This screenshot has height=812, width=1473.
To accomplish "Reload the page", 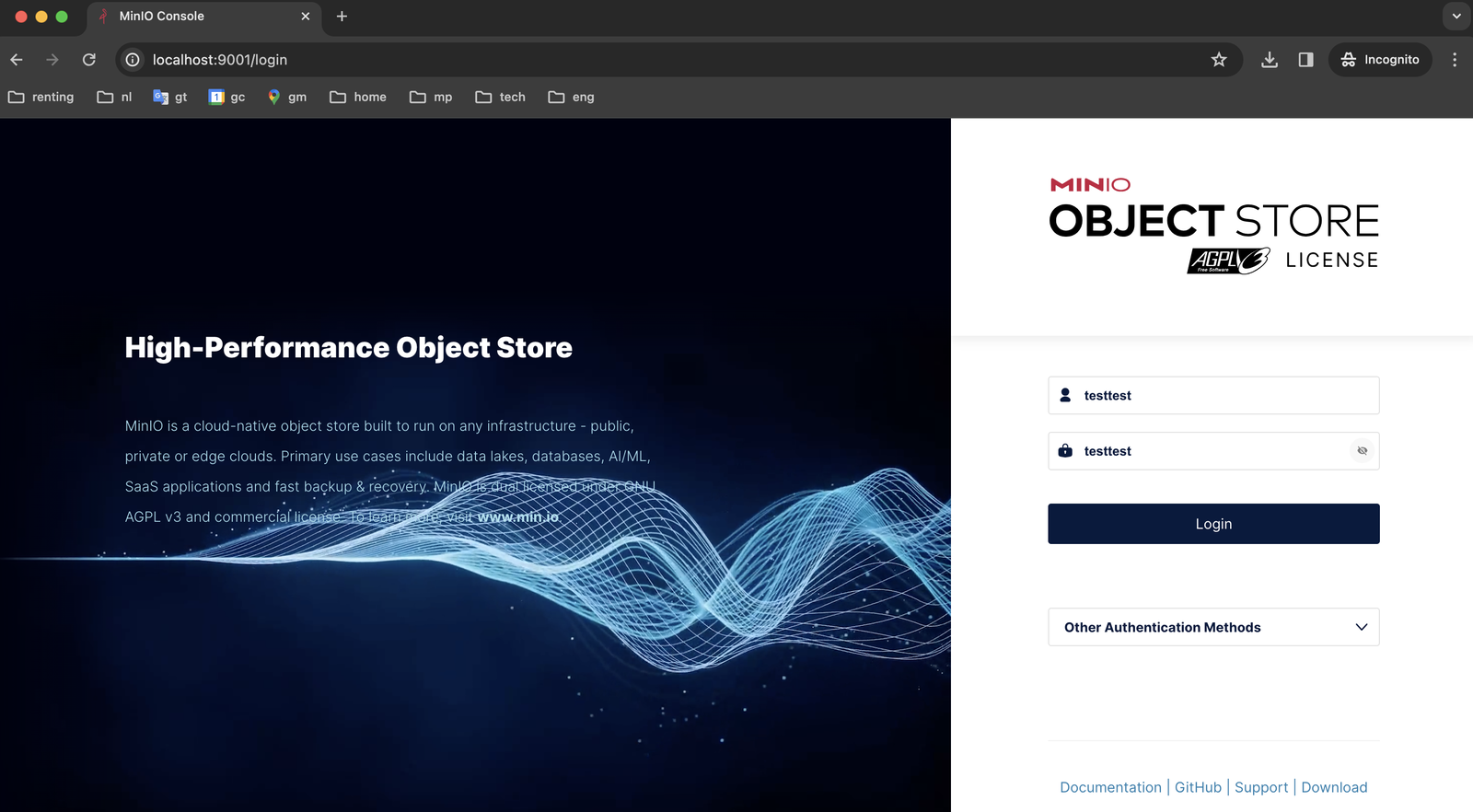I will point(89,60).
